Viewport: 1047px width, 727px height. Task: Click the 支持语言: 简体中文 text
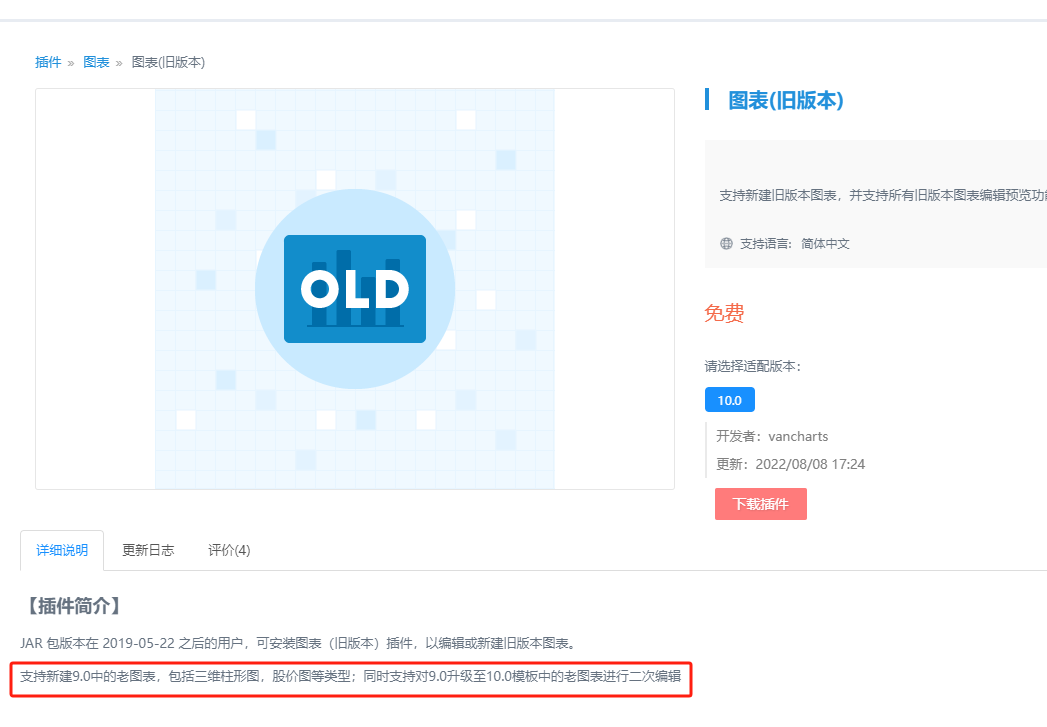(x=795, y=244)
